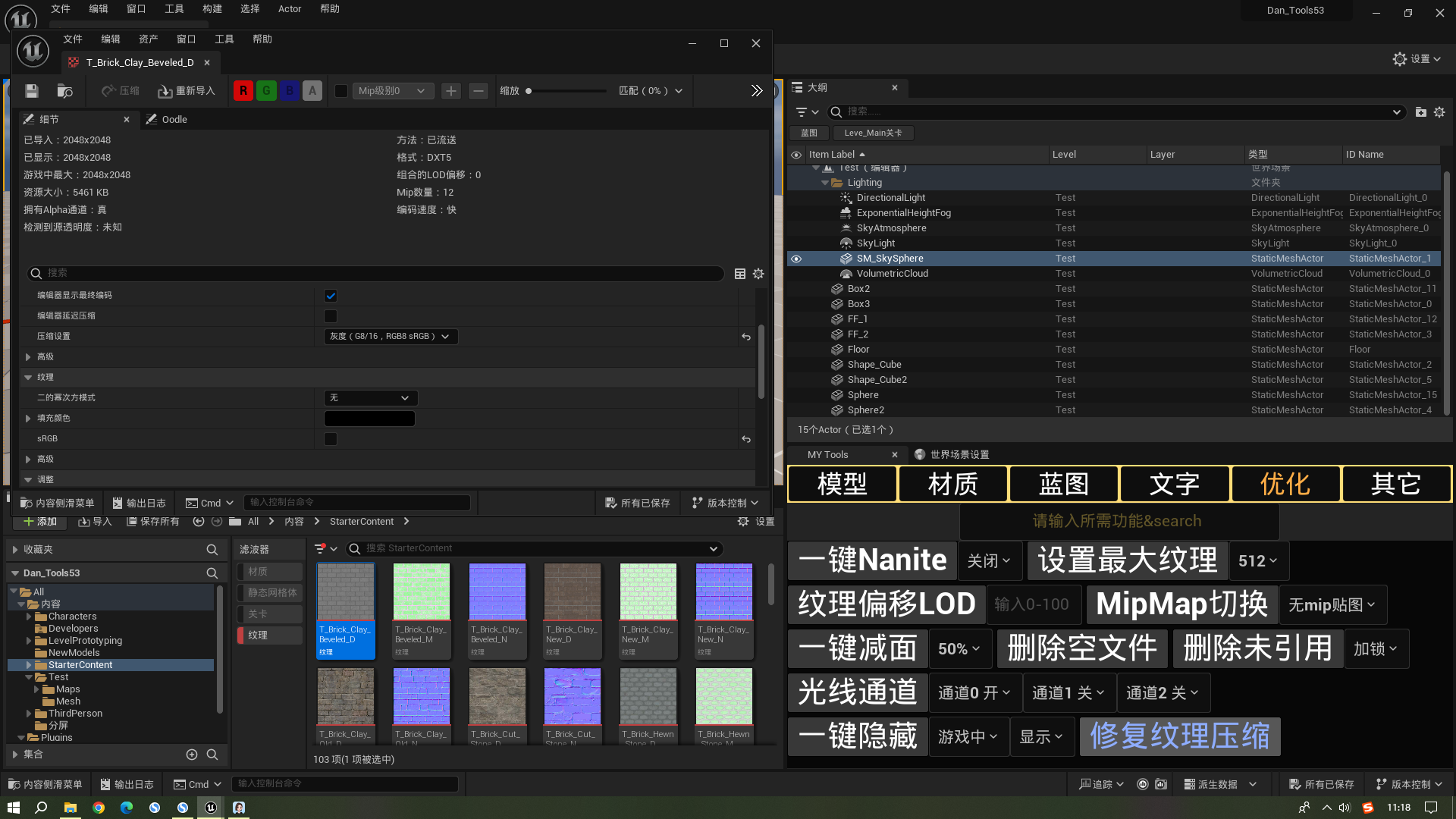The height and width of the screenshot is (819, 1456).
Task: Expand the Characters folder
Action: tap(29, 617)
